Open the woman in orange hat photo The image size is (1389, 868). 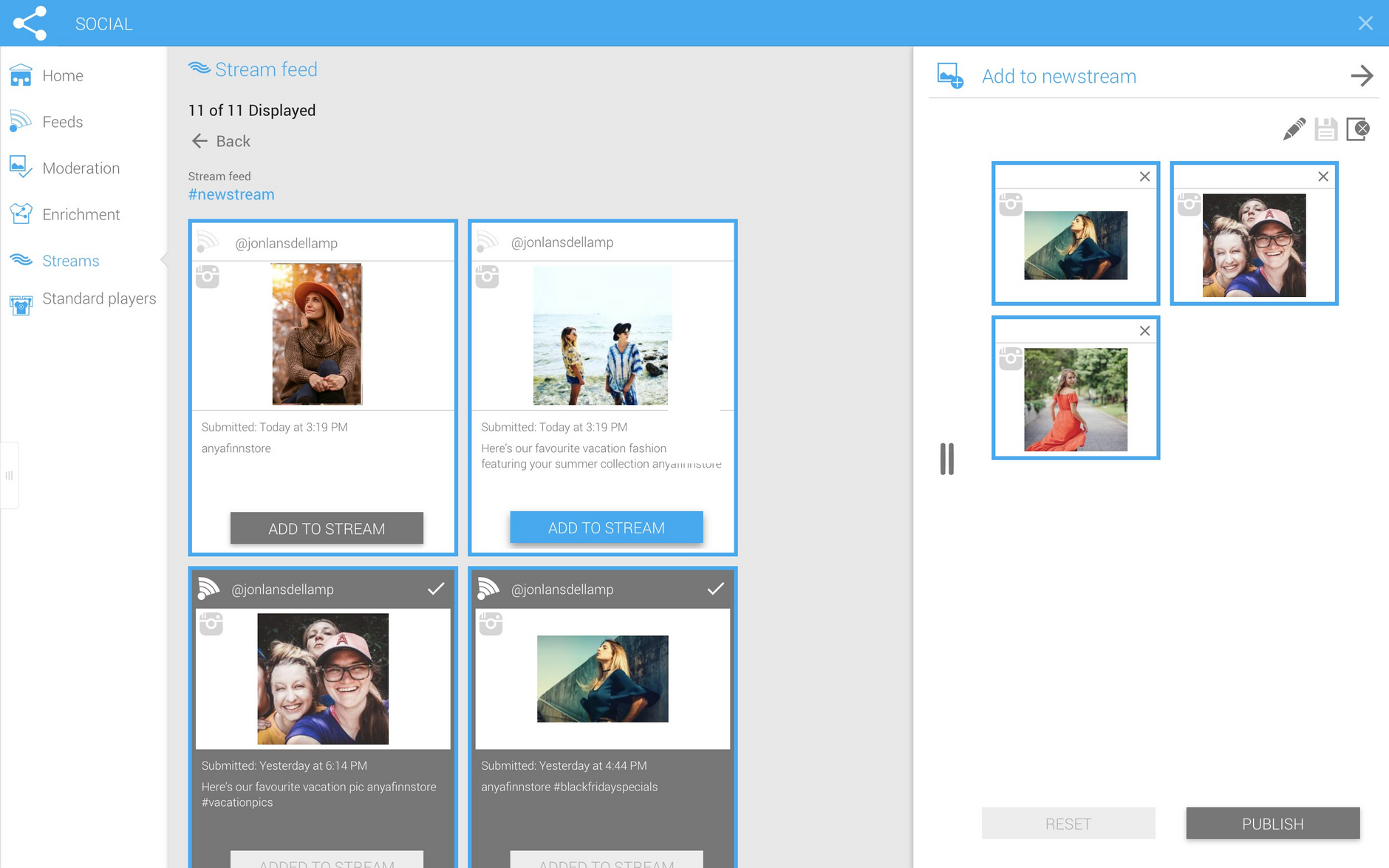pos(317,334)
